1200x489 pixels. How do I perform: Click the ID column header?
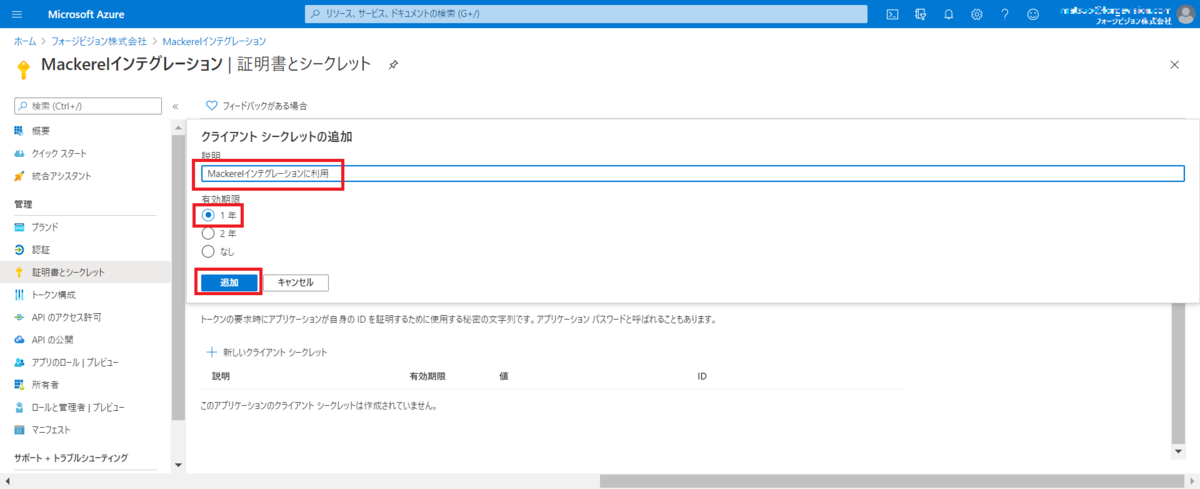[702, 376]
